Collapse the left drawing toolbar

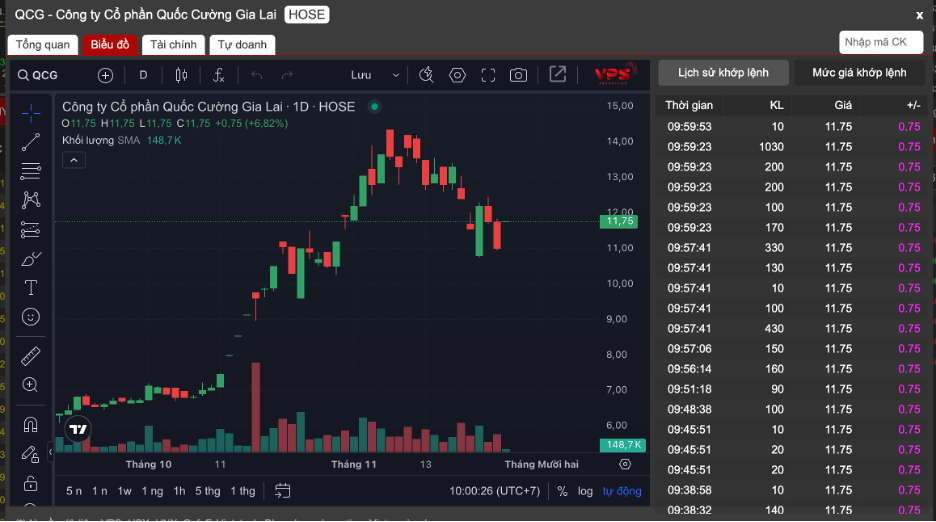click(x=50, y=452)
